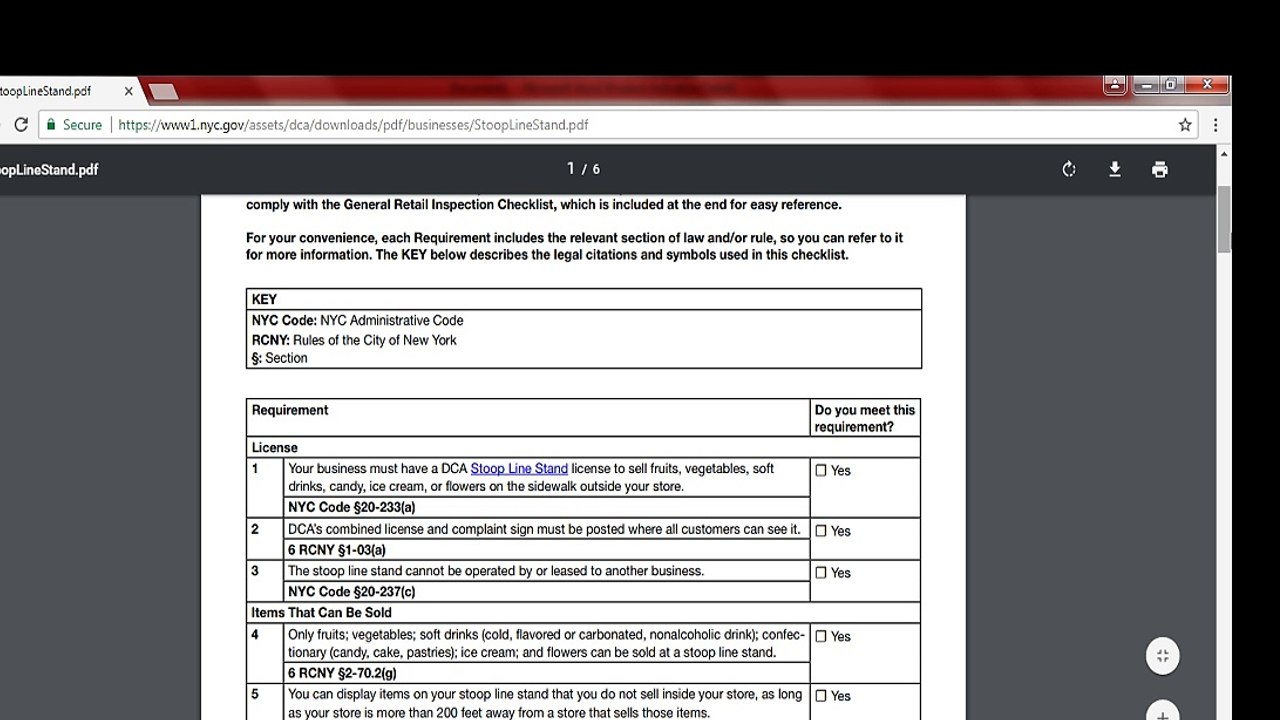This screenshot has height=720, width=1280.
Task: Select the StoopLineStand.pdf tab
Action: tap(64, 91)
